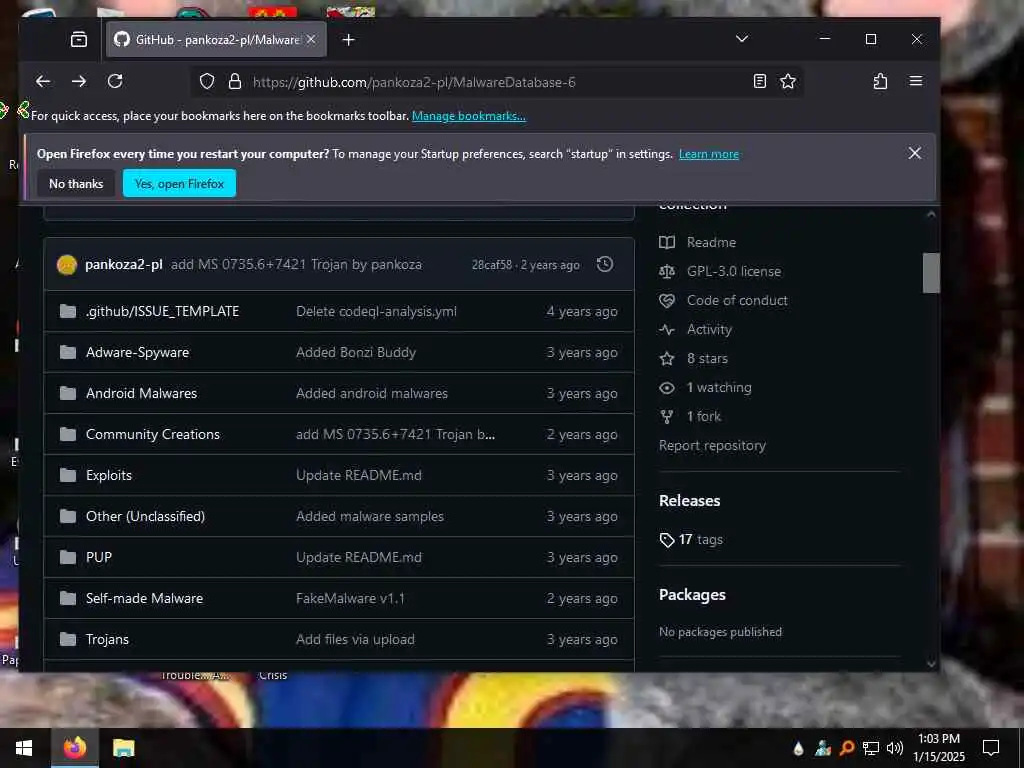The width and height of the screenshot is (1024, 768).
Task: Open the Self-made Malware folder
Action: click(144, 599)
